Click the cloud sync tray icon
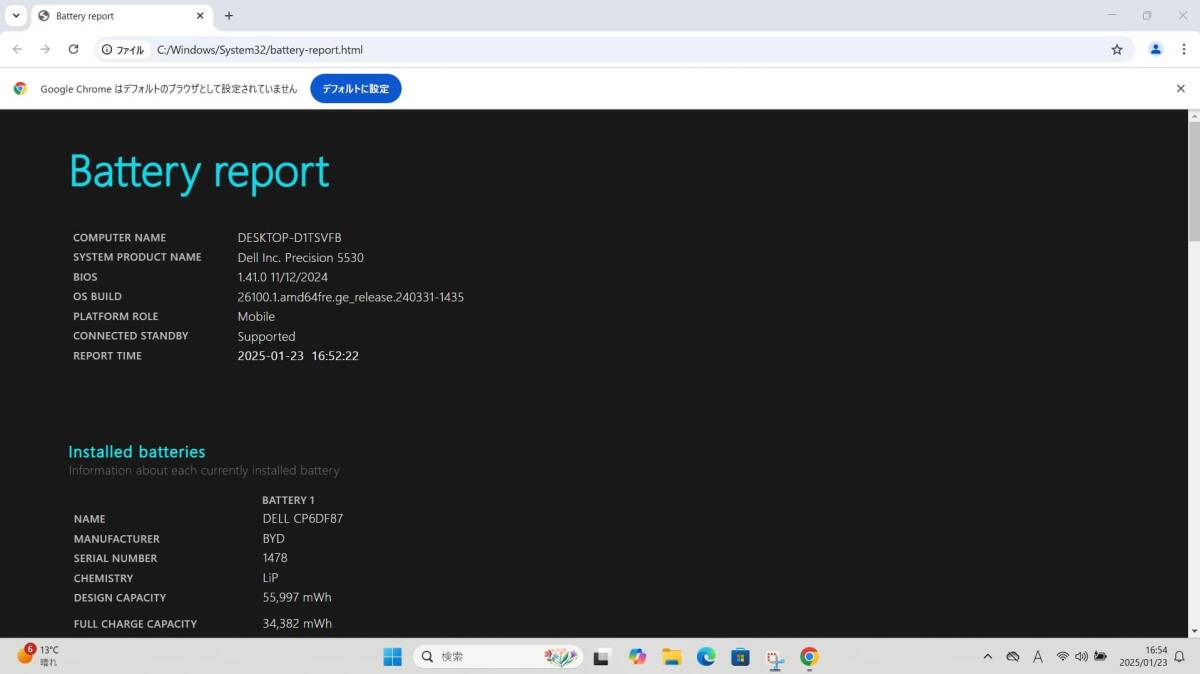 click(x=1013, y=656)
